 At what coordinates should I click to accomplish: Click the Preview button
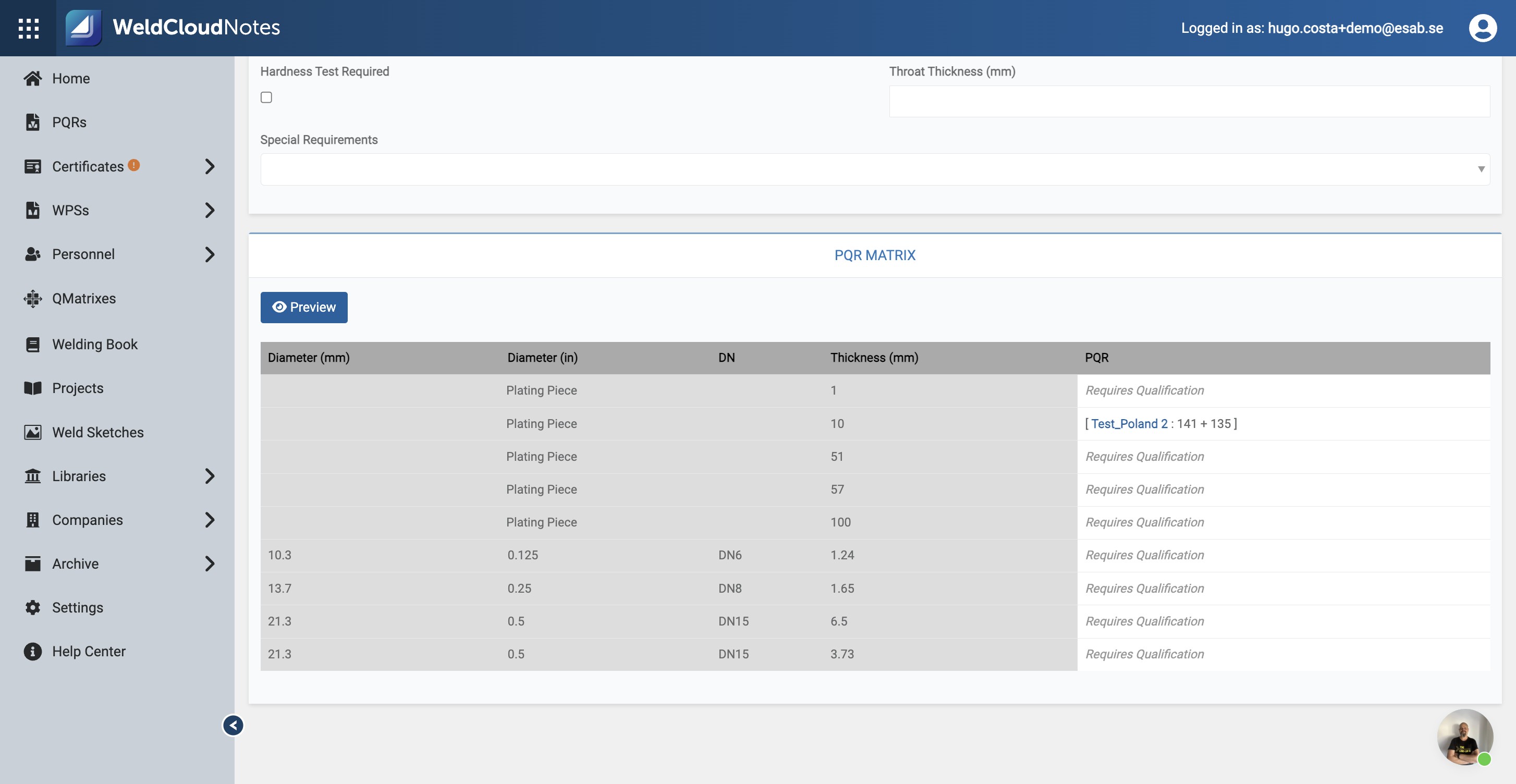[x=304, y=307]
